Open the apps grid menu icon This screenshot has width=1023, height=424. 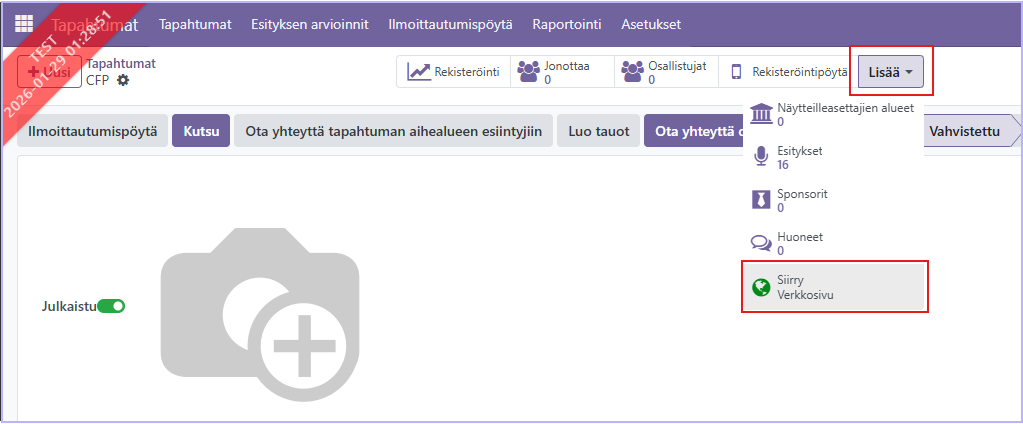23,23
